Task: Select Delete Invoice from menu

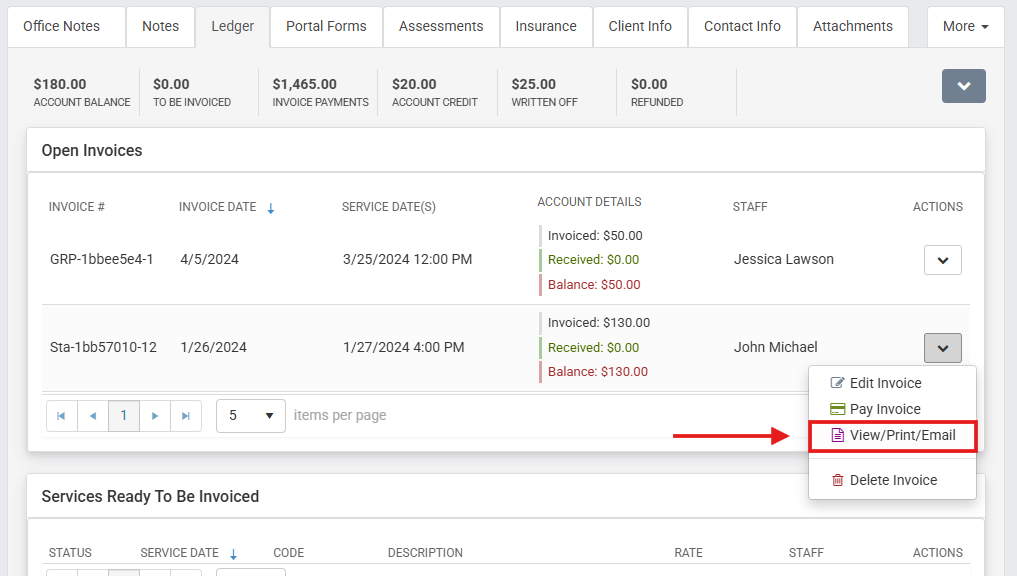Action: click(x=892, y=480)
